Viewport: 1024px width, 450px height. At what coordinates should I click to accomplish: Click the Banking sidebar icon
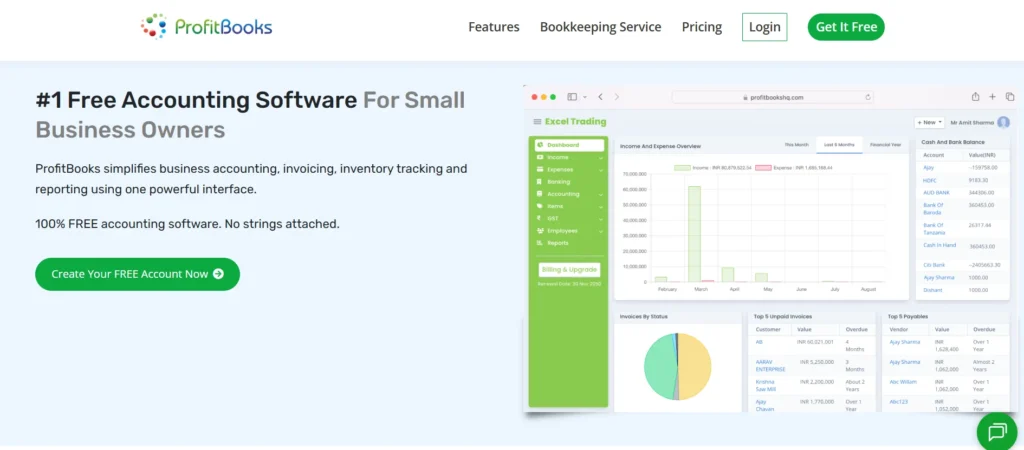[539, 182]
